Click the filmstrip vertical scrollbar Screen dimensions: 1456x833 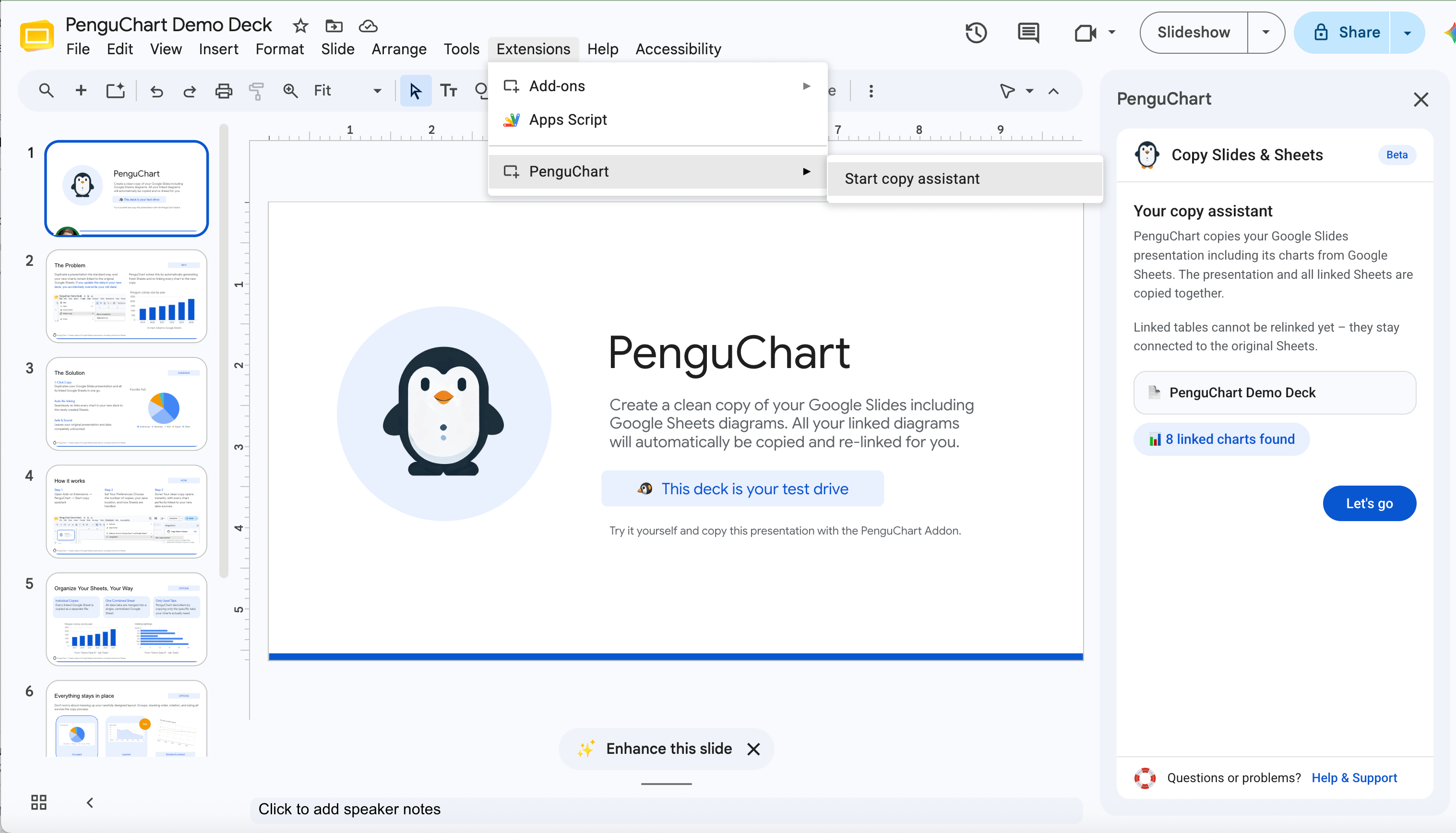click(224, 351)
